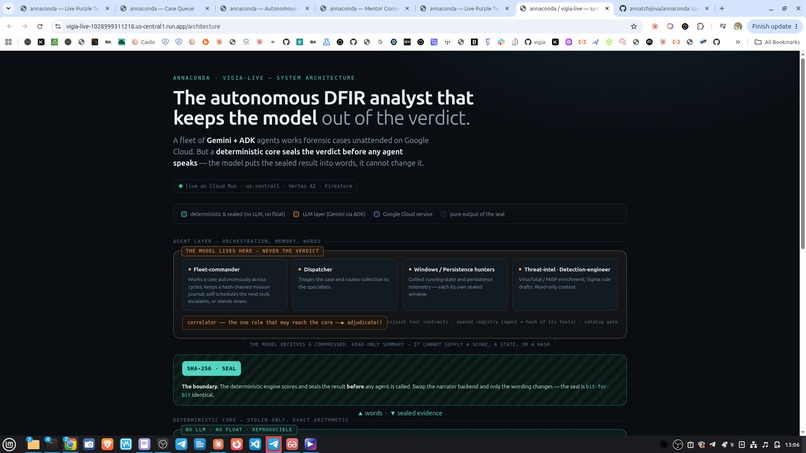This screenshot has height=453, width=806.
Task: Select the Windows / Persistence hunters card
Action: (454, 284)
